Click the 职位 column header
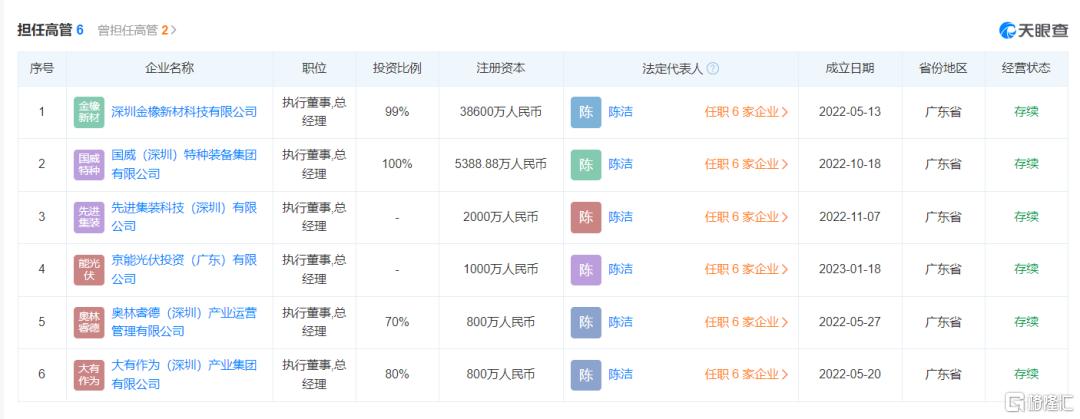The width and height of the screenshot is (1080, 419). [314, 68]
